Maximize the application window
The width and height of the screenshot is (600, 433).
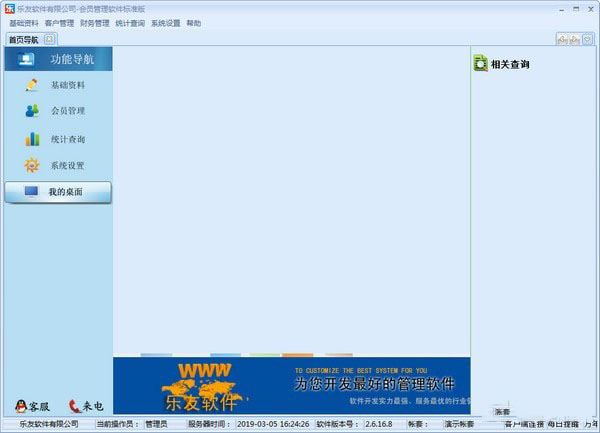[576, 9]
